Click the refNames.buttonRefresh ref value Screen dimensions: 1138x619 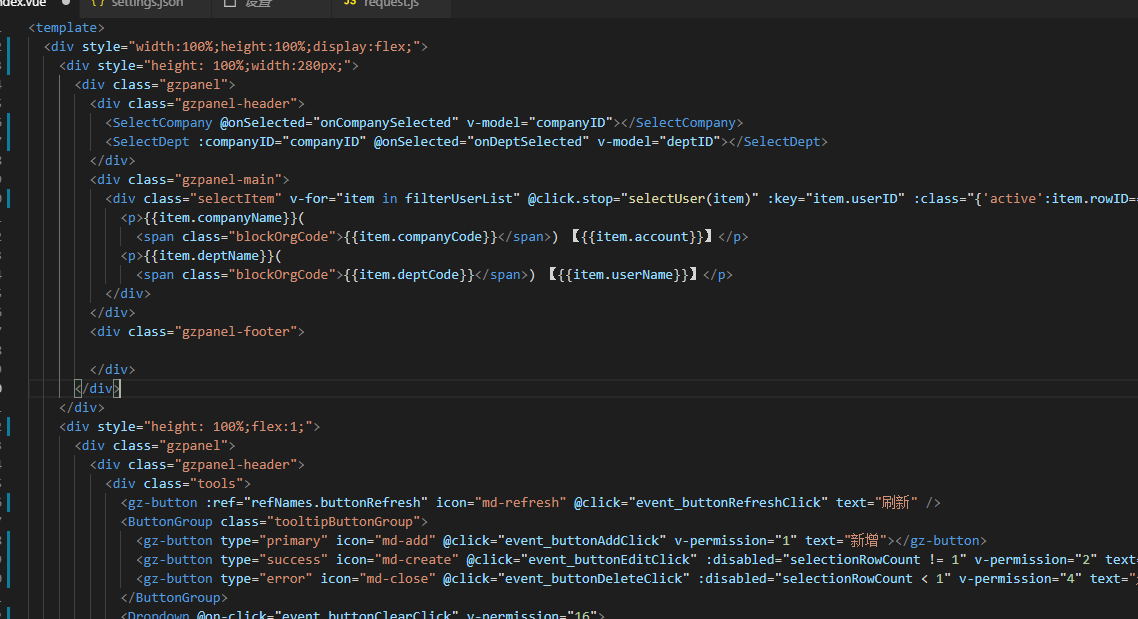335,502
